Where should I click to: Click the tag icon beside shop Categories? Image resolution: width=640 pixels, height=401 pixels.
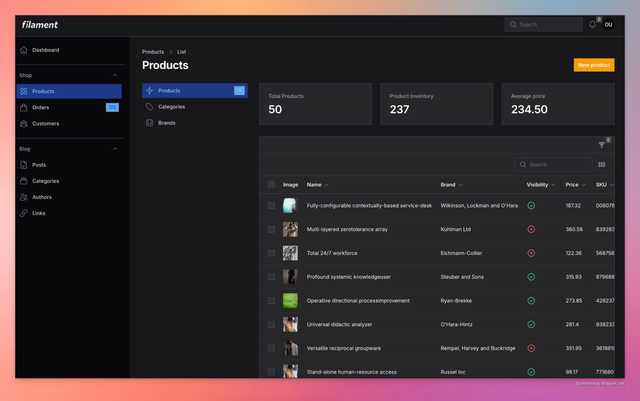click(149, 107)
